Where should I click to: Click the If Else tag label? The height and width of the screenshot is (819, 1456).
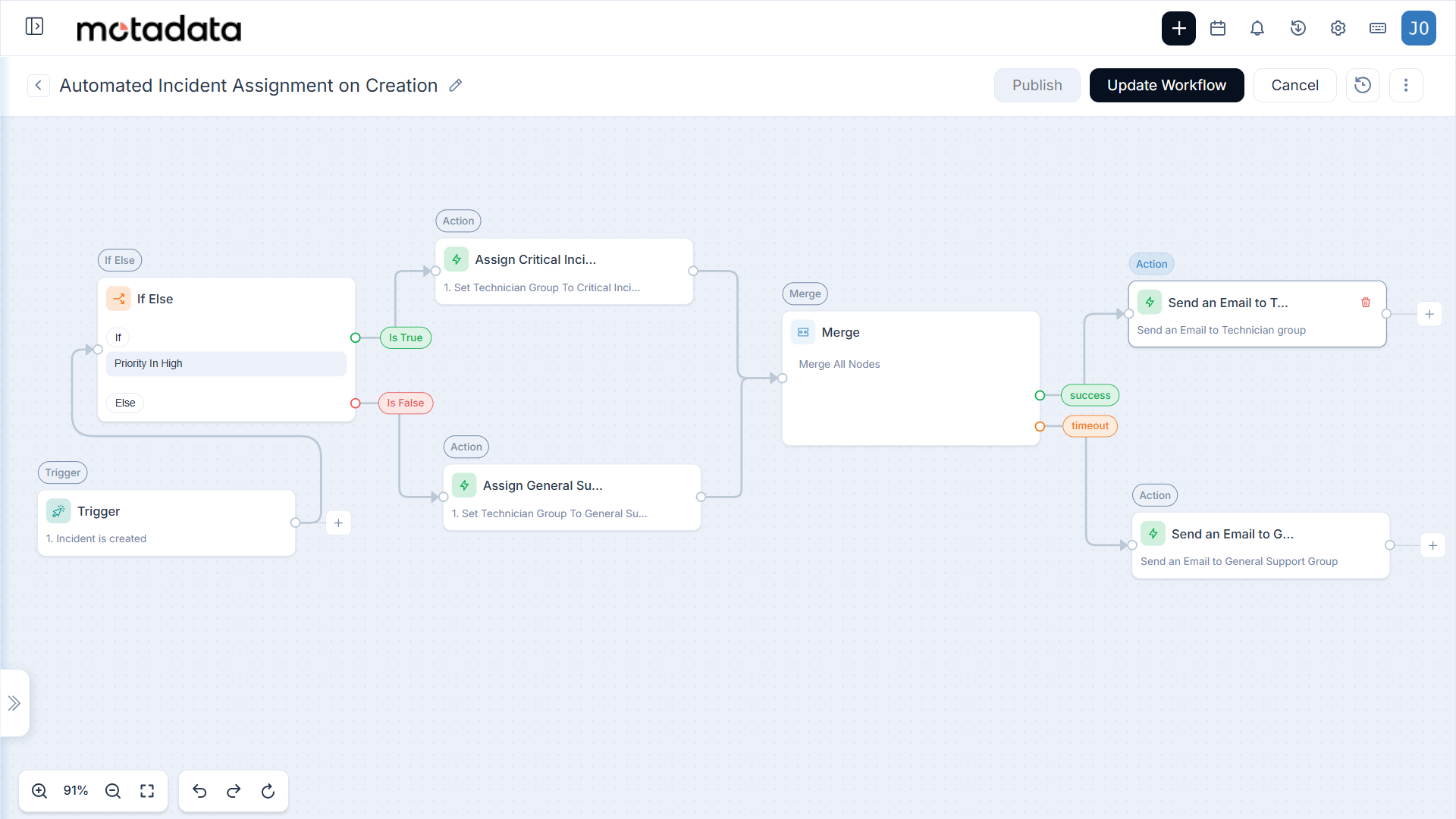[x=120, y=260]
